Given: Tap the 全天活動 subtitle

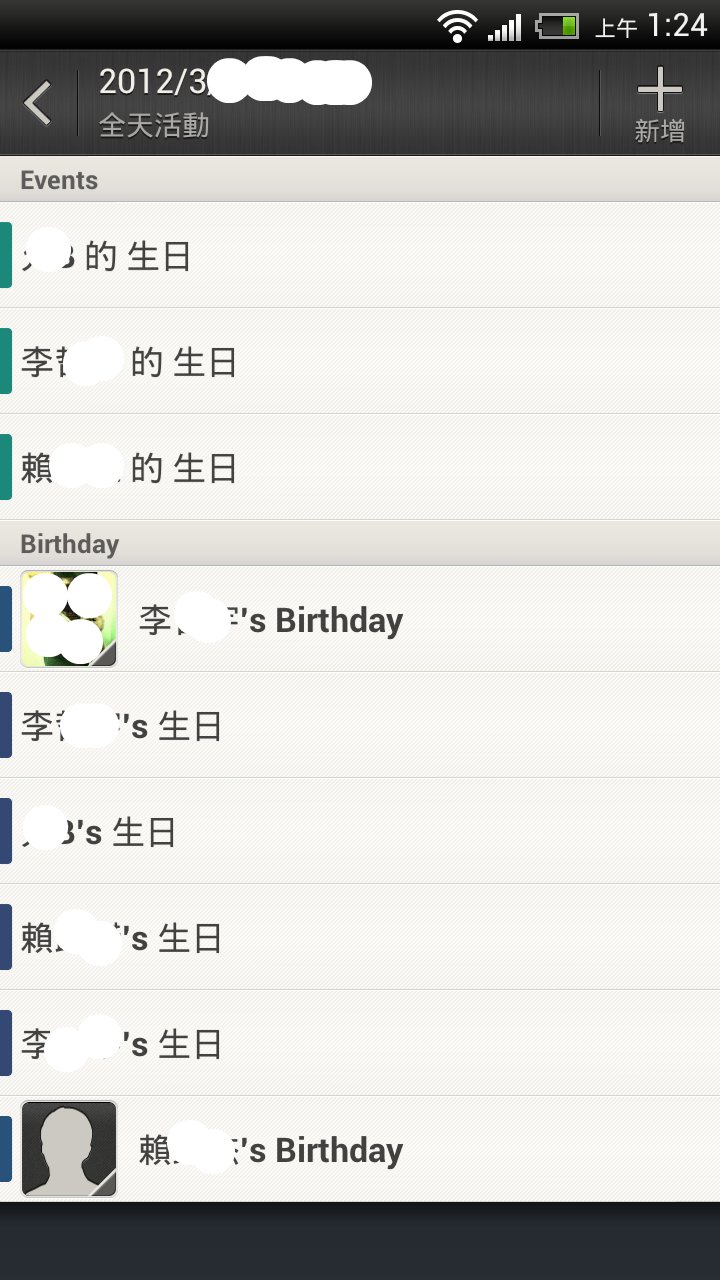Looking at the screenshot, I should [154, 126].
